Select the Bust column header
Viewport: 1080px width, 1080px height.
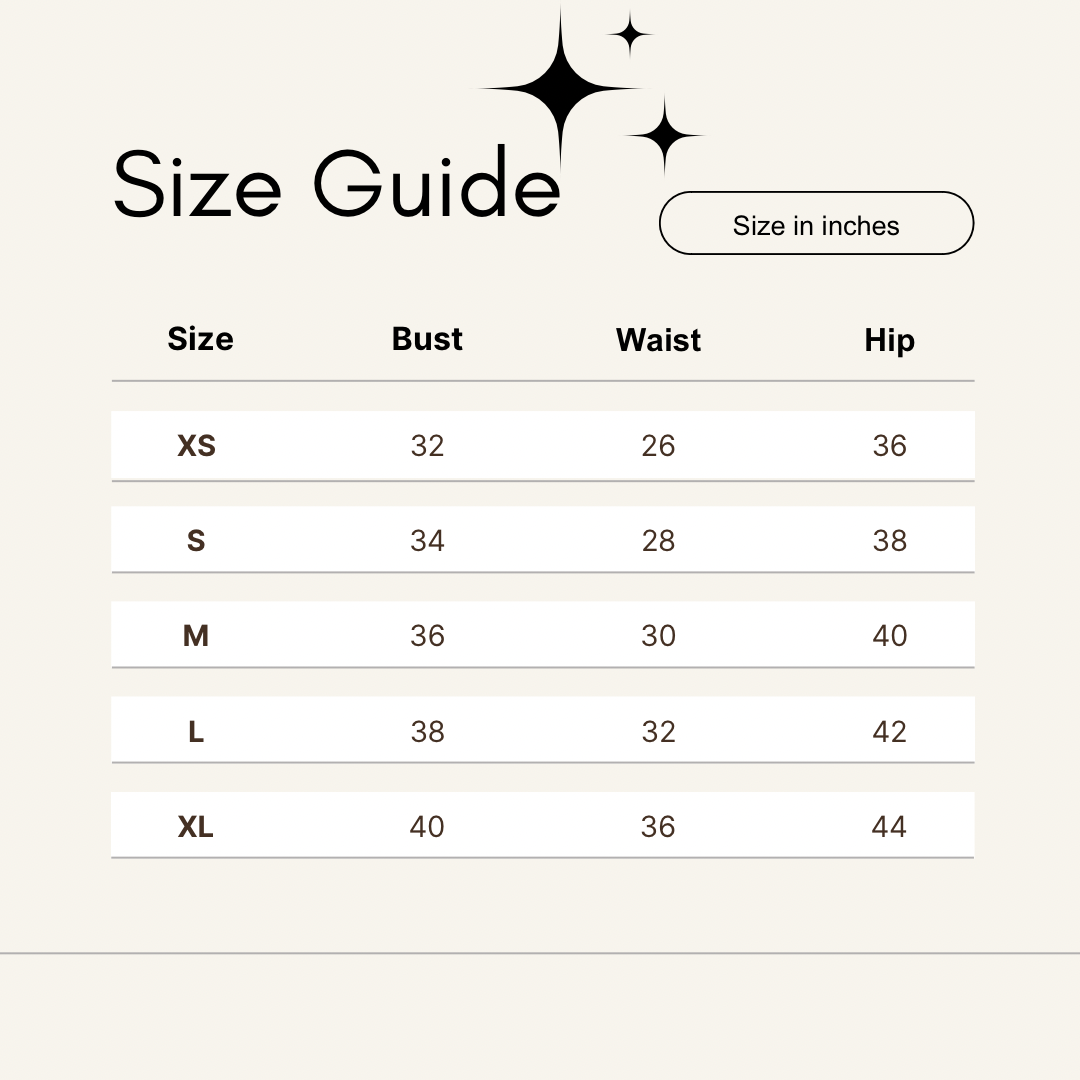click(x=427, y=339)
